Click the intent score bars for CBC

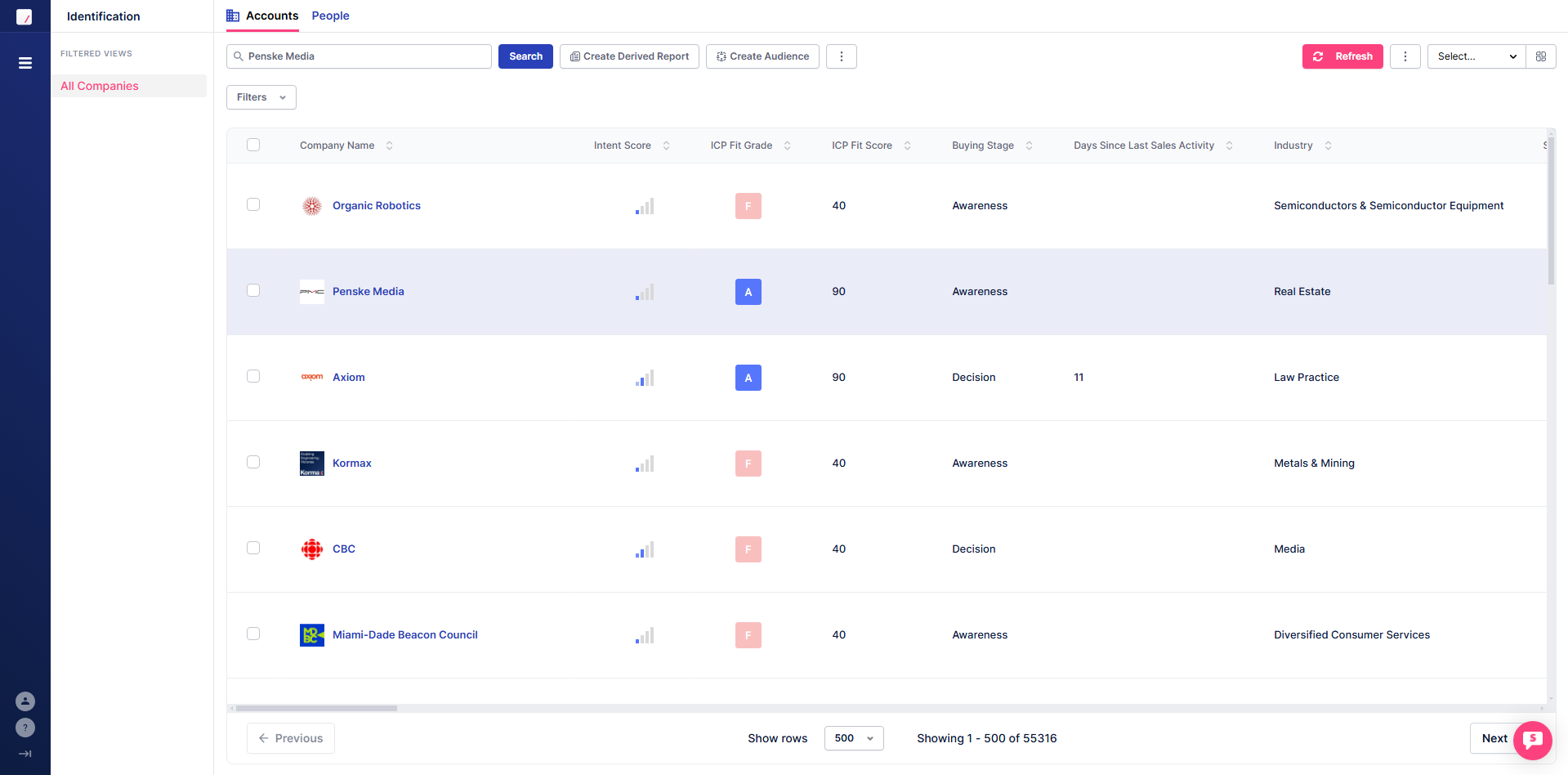645,549
